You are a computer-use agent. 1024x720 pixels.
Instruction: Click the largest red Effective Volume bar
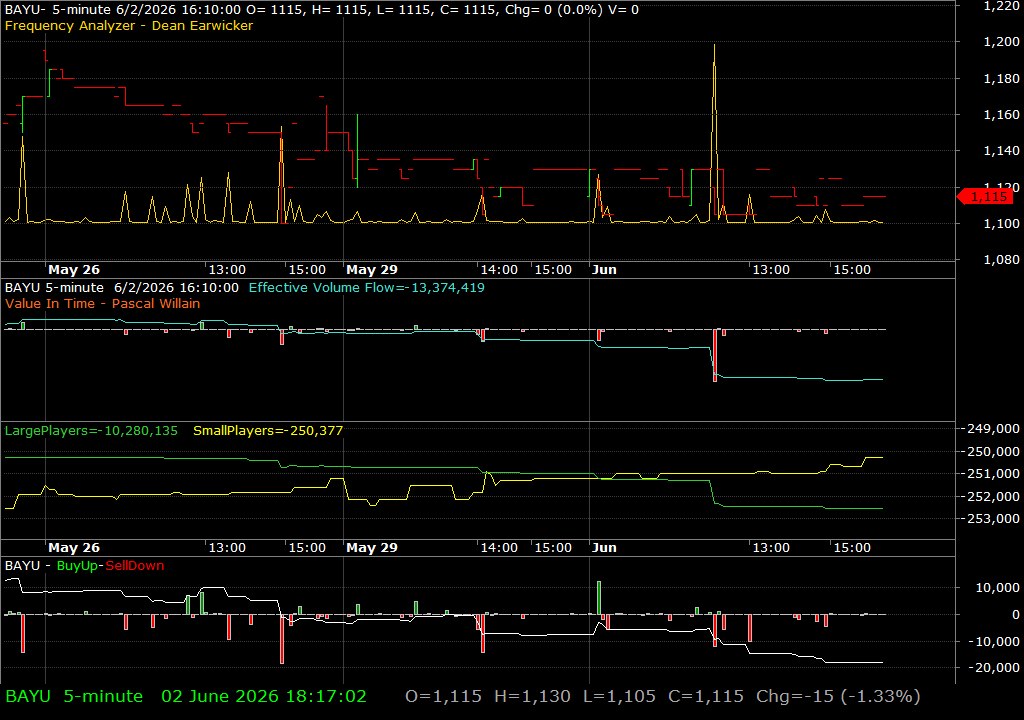(715, 355)
